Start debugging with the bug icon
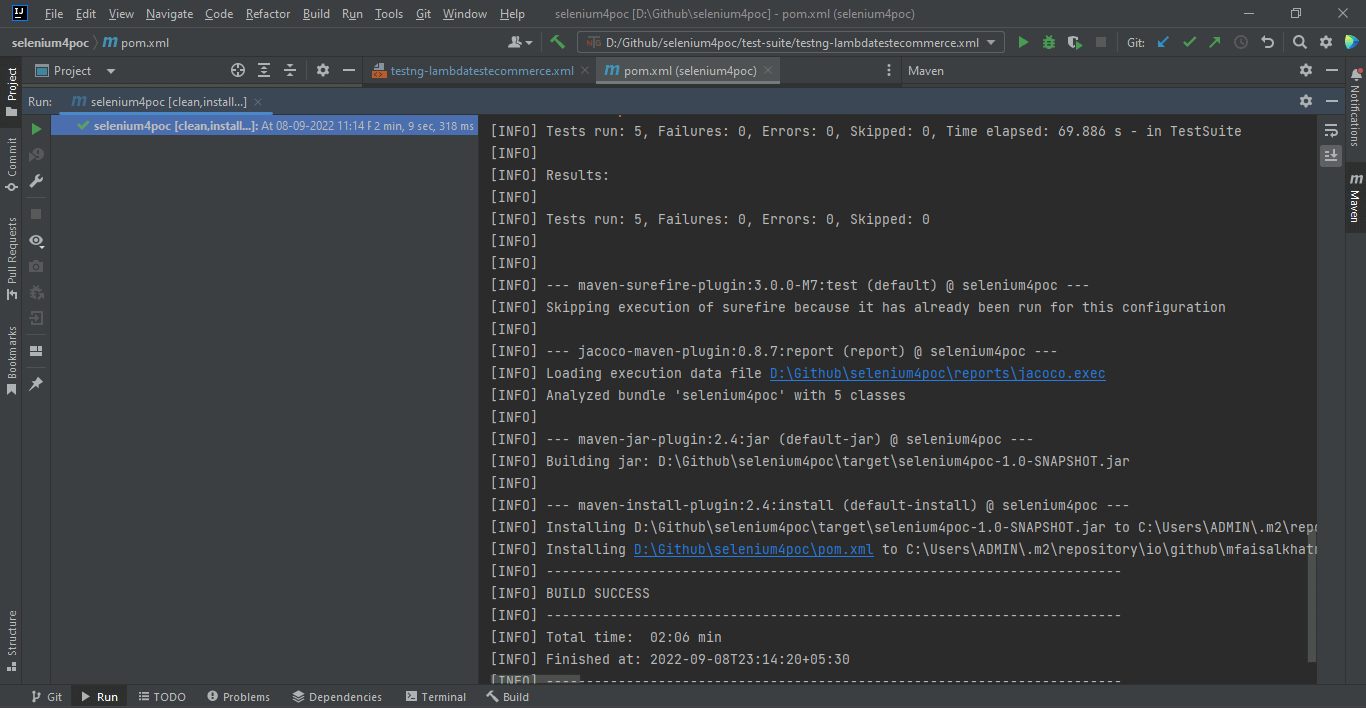1366x708 pixels. 1047,42
